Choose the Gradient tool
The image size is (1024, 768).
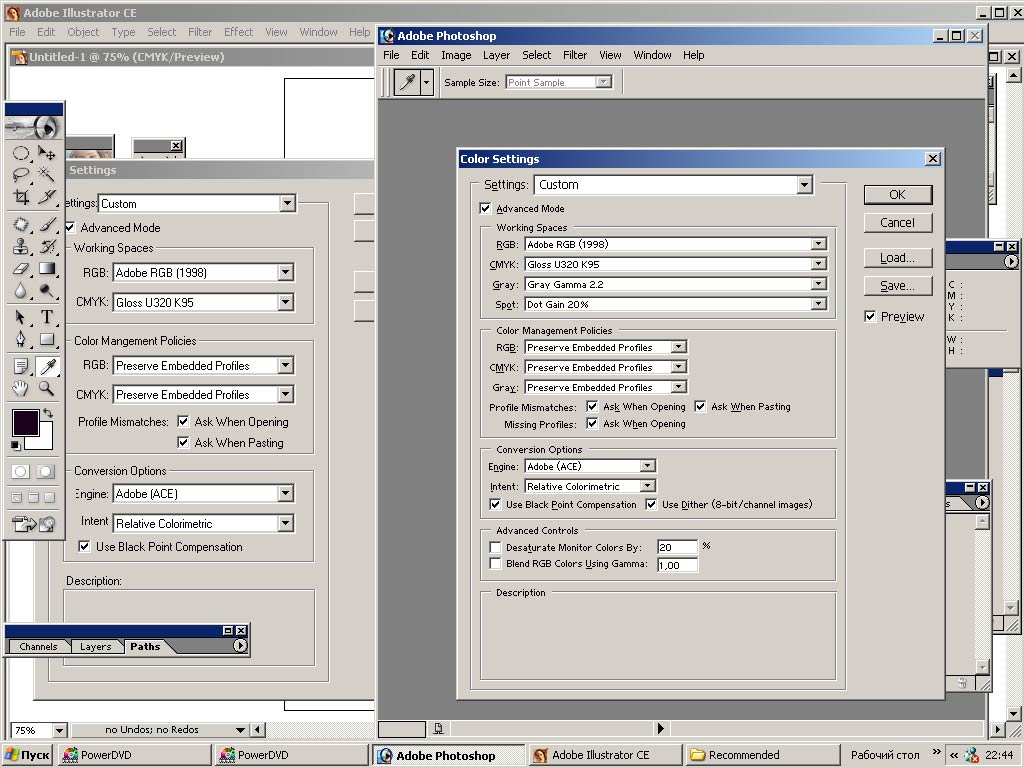46,268
